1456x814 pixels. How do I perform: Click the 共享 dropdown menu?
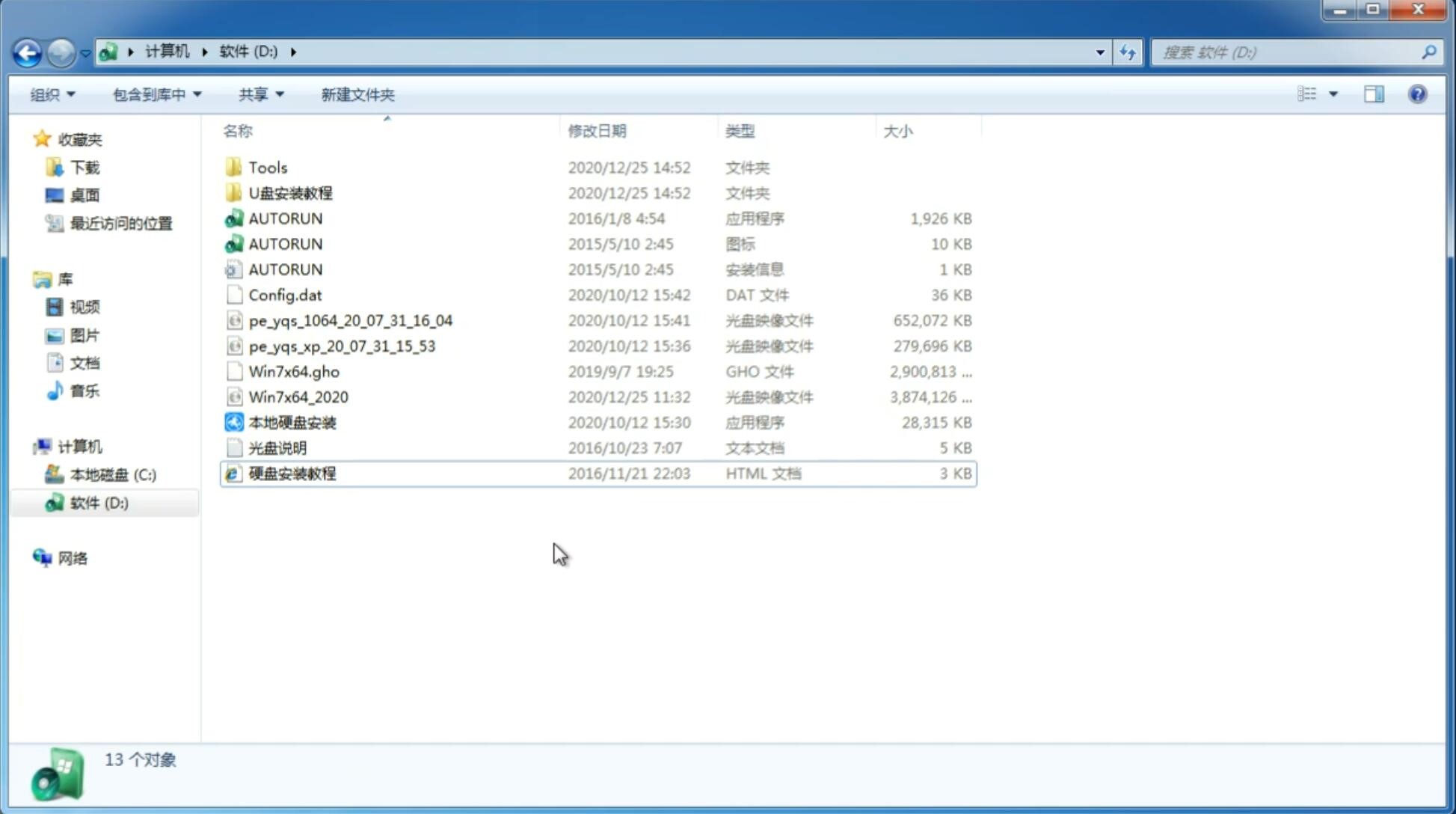(260, 94)
